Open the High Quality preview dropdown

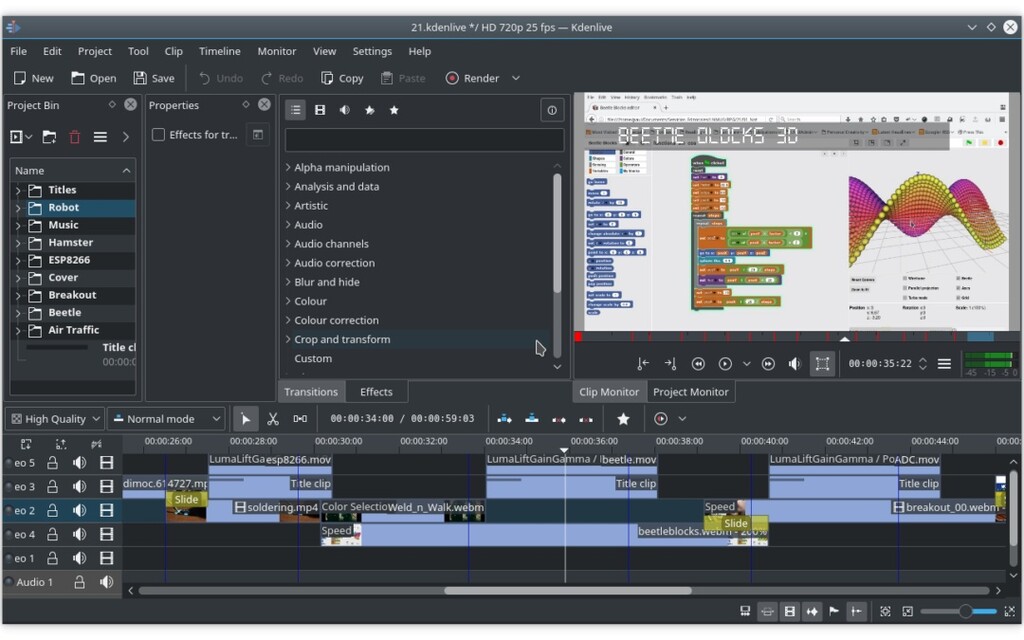[54, 418]
